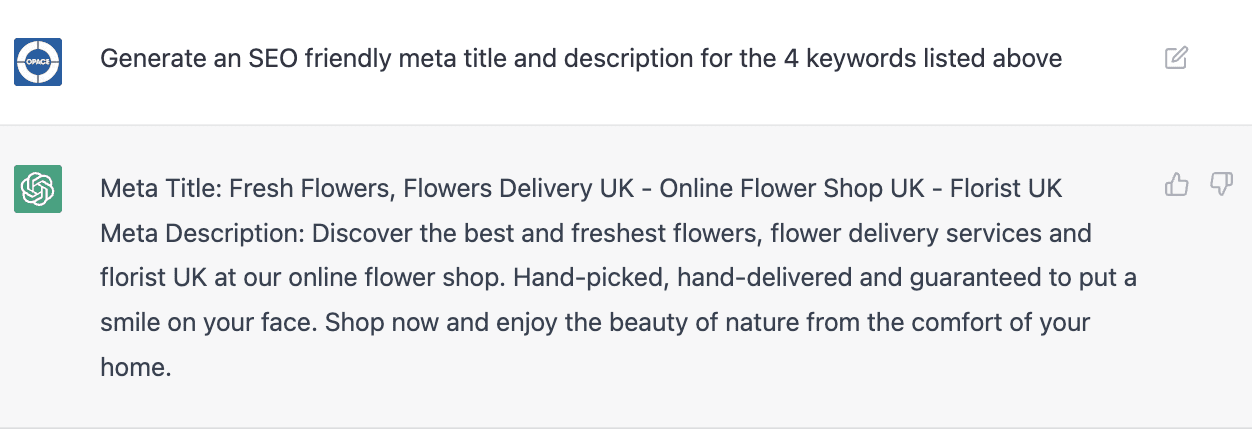Give the response a thumbs down
Viewport: 1252px width, 434px height.
click(x=1221, y=184)
